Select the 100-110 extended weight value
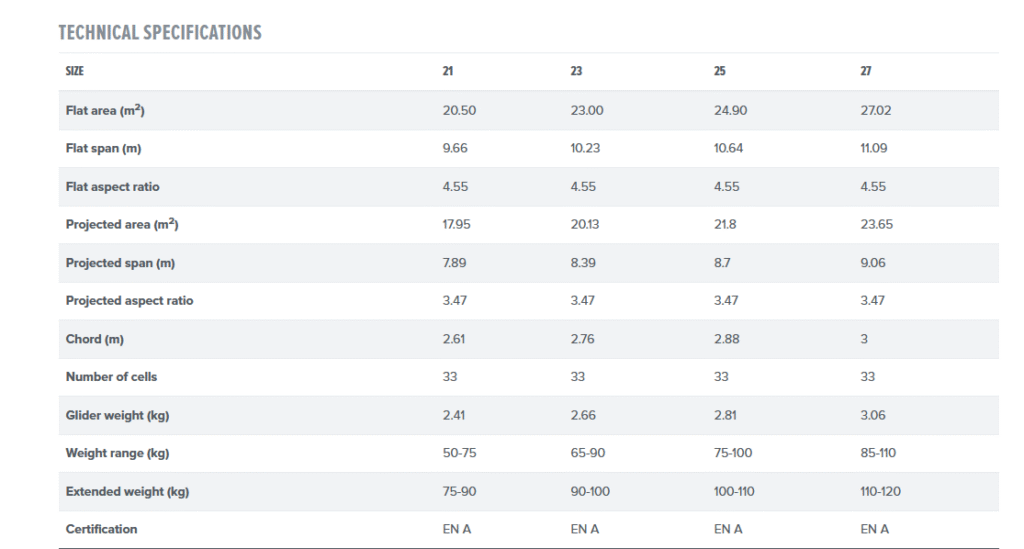Image resolution: width=1024 pixels, height=549 pixels. point(735,492)
